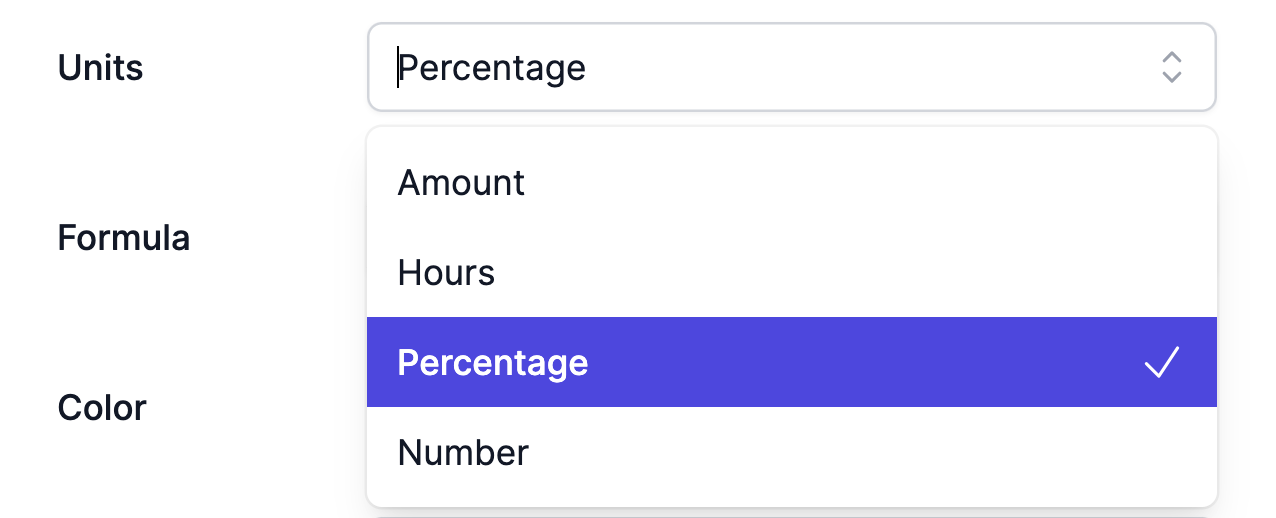Choose the highlighted Percentage option
Viewport: 1276px width, 518px height.
pos(792,362)
